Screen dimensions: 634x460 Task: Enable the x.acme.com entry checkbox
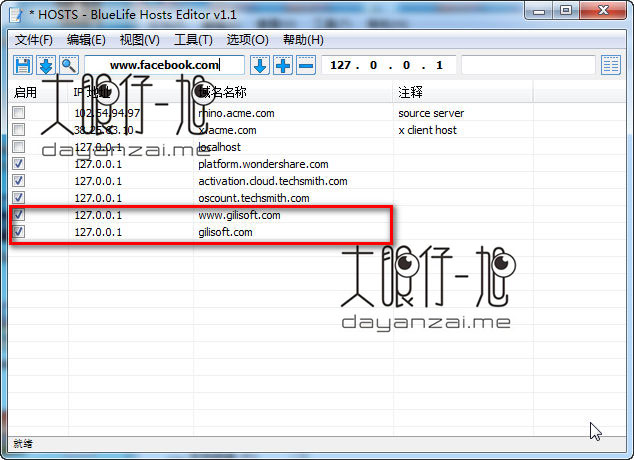click(19, 130)
